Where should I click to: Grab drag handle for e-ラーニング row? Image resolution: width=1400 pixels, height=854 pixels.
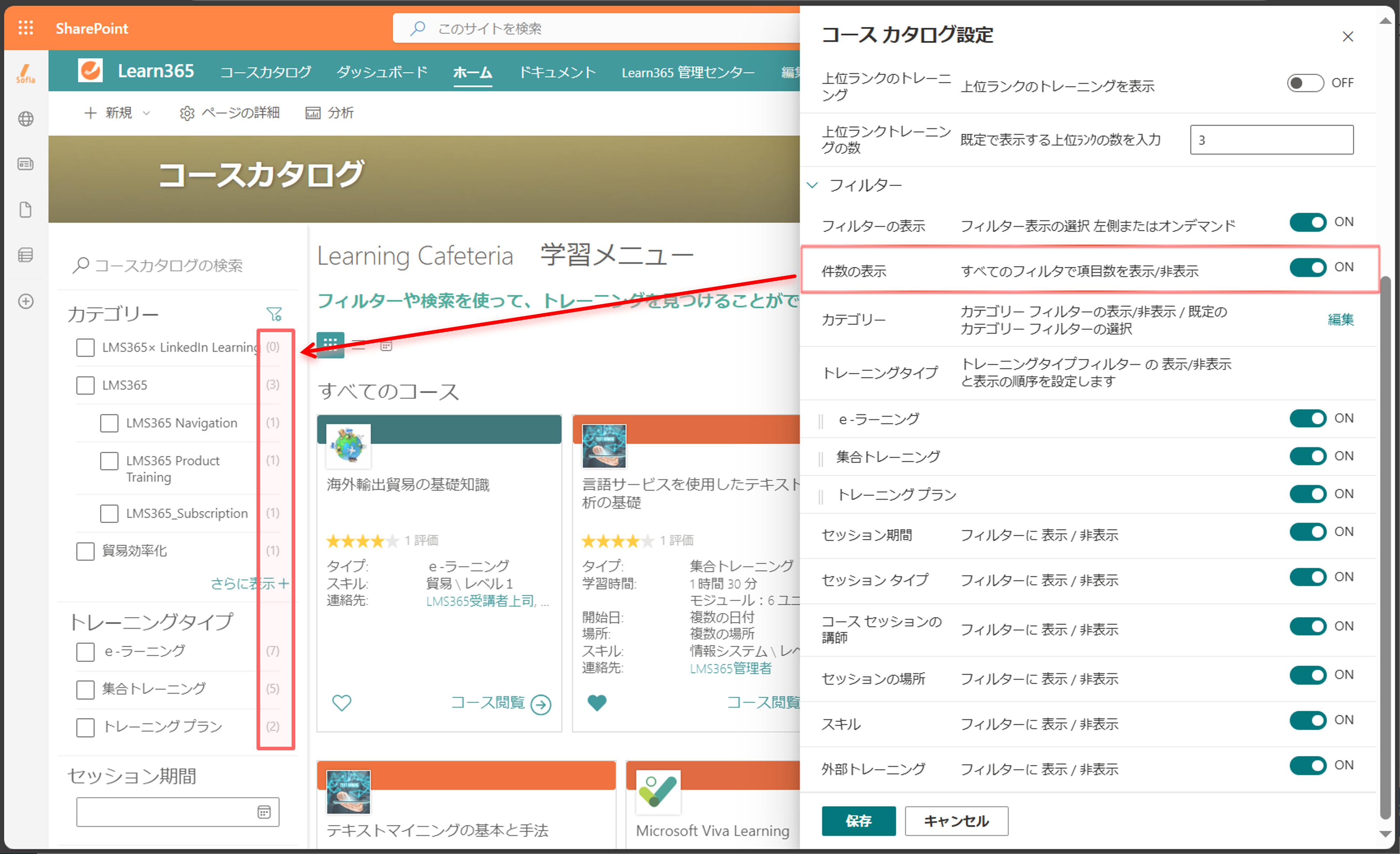pos(820,421)
